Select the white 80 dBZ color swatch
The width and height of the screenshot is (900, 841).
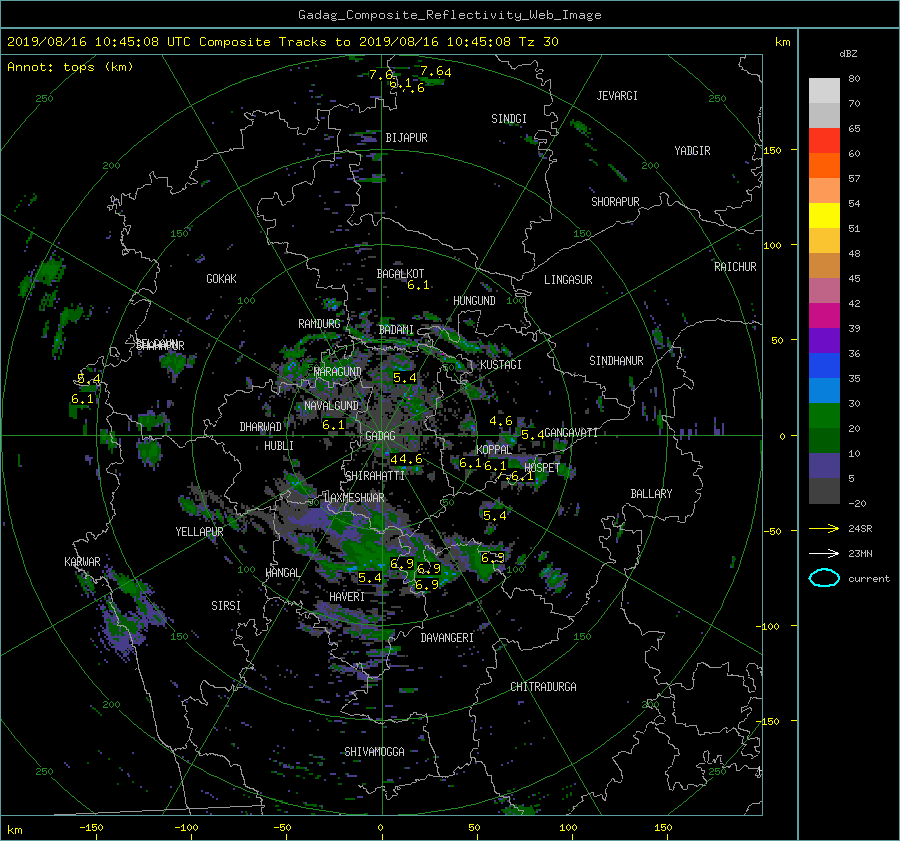coord(824,90)
